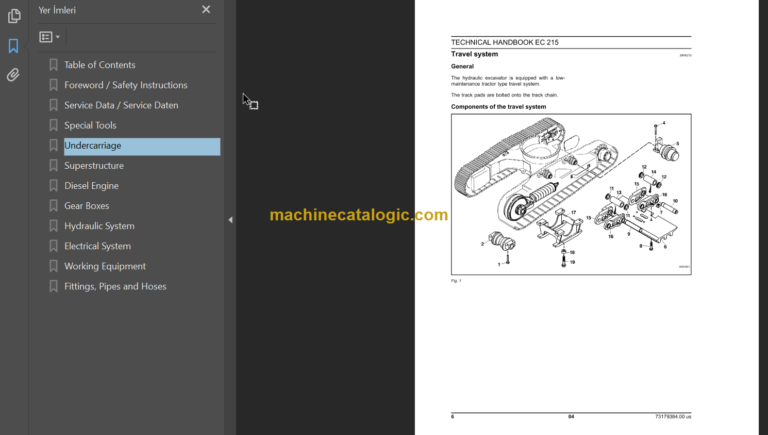Click the 'Yer İmleri' panel title

point(57,10)
